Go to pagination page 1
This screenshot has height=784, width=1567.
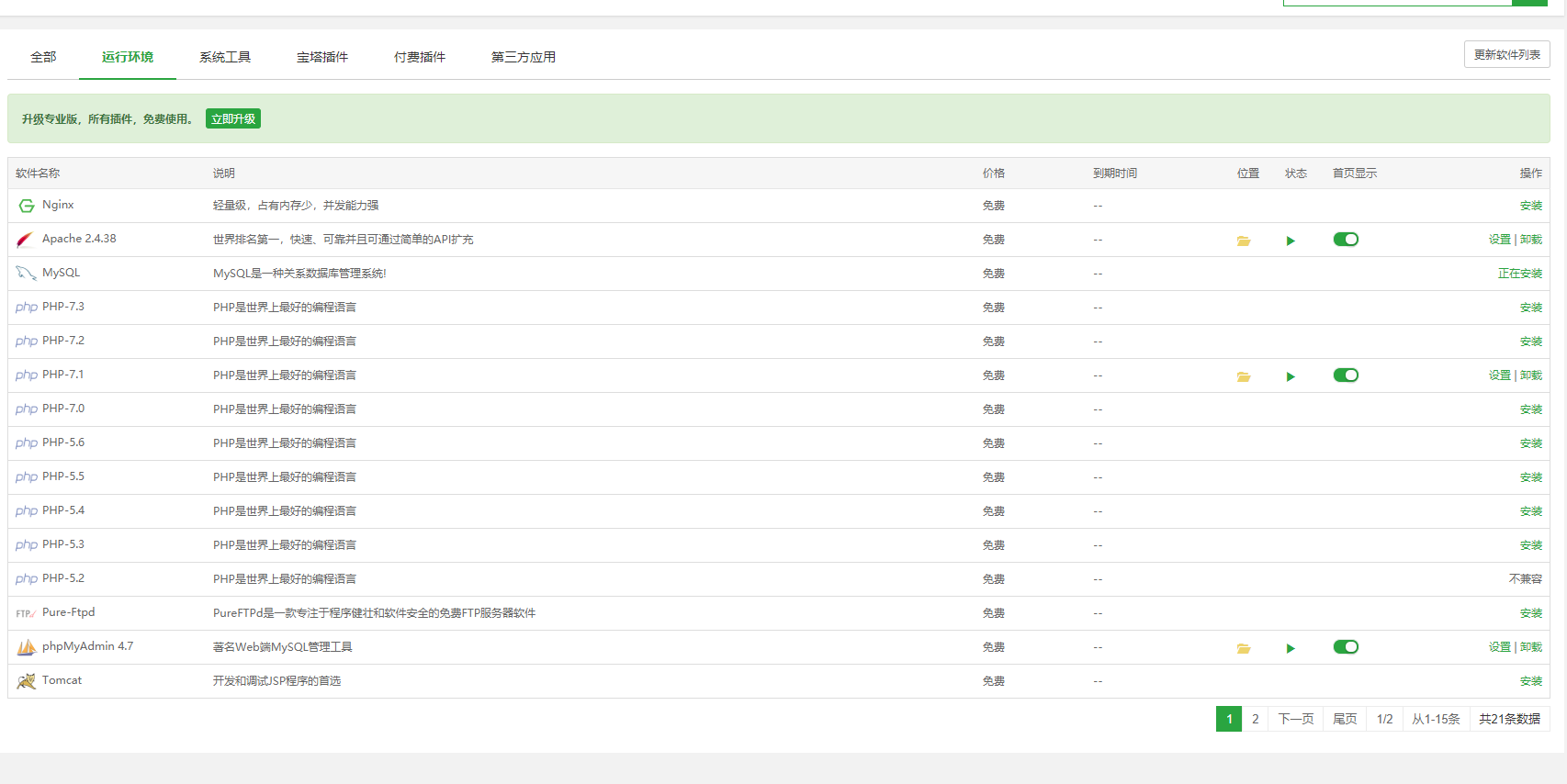[1229, 719]
